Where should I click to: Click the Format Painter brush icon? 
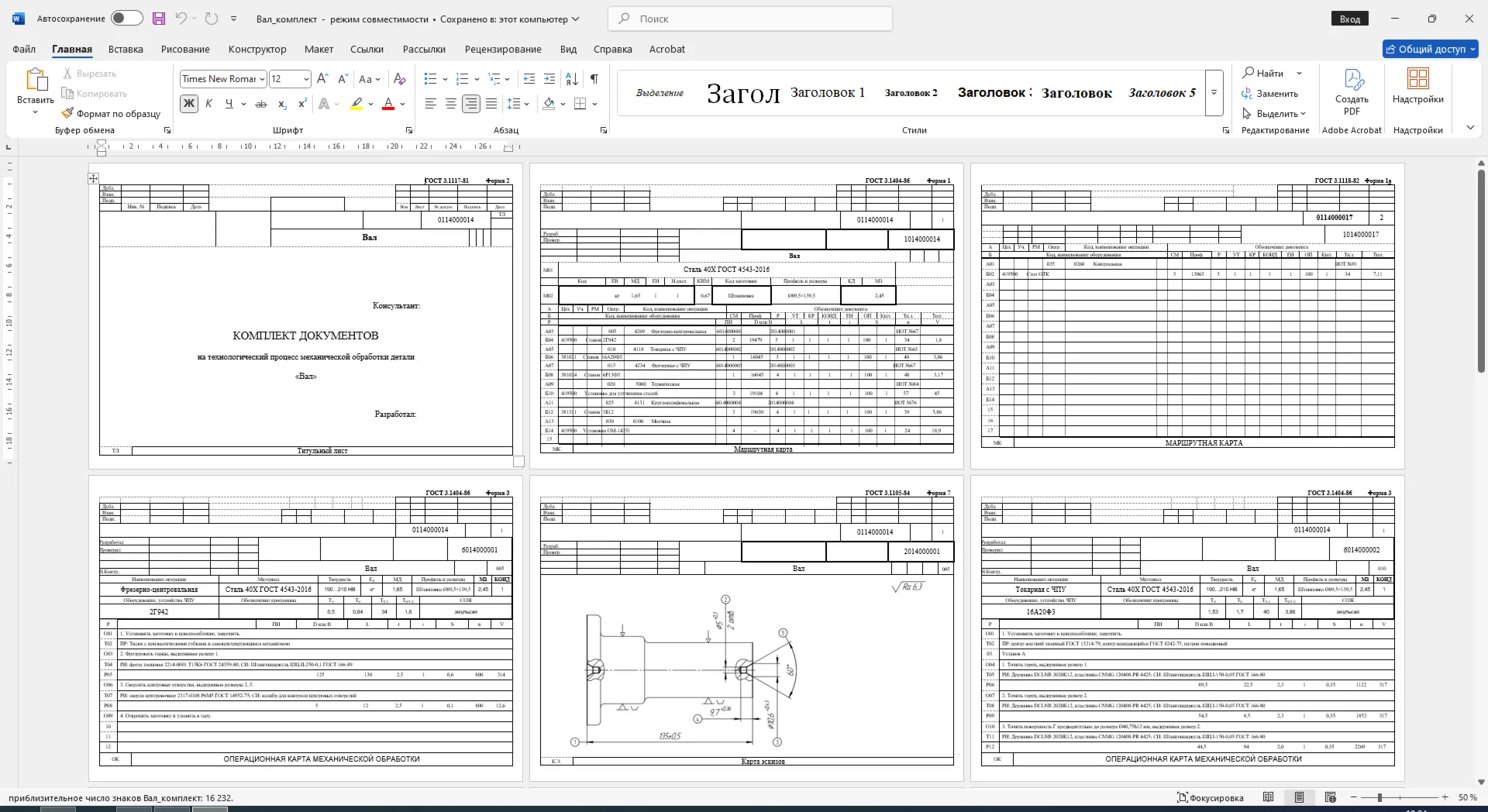68,113
